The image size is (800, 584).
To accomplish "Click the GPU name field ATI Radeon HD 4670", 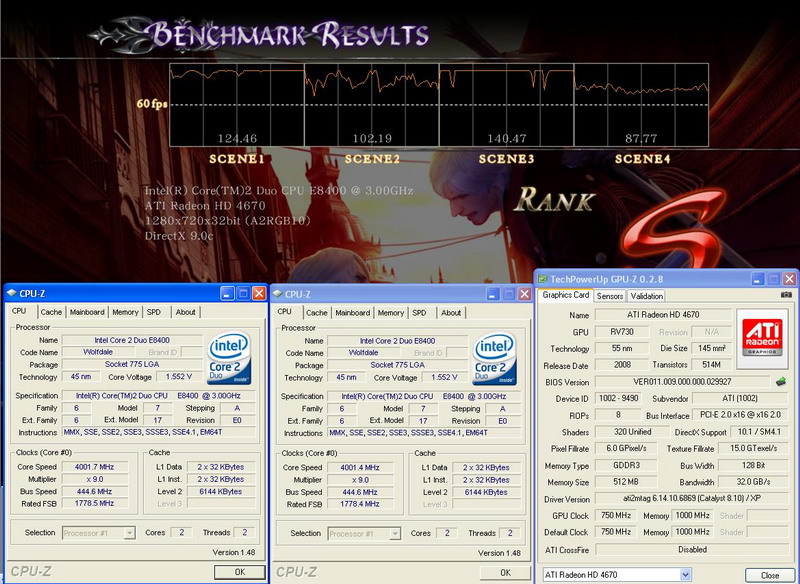I will coord(663,315).
